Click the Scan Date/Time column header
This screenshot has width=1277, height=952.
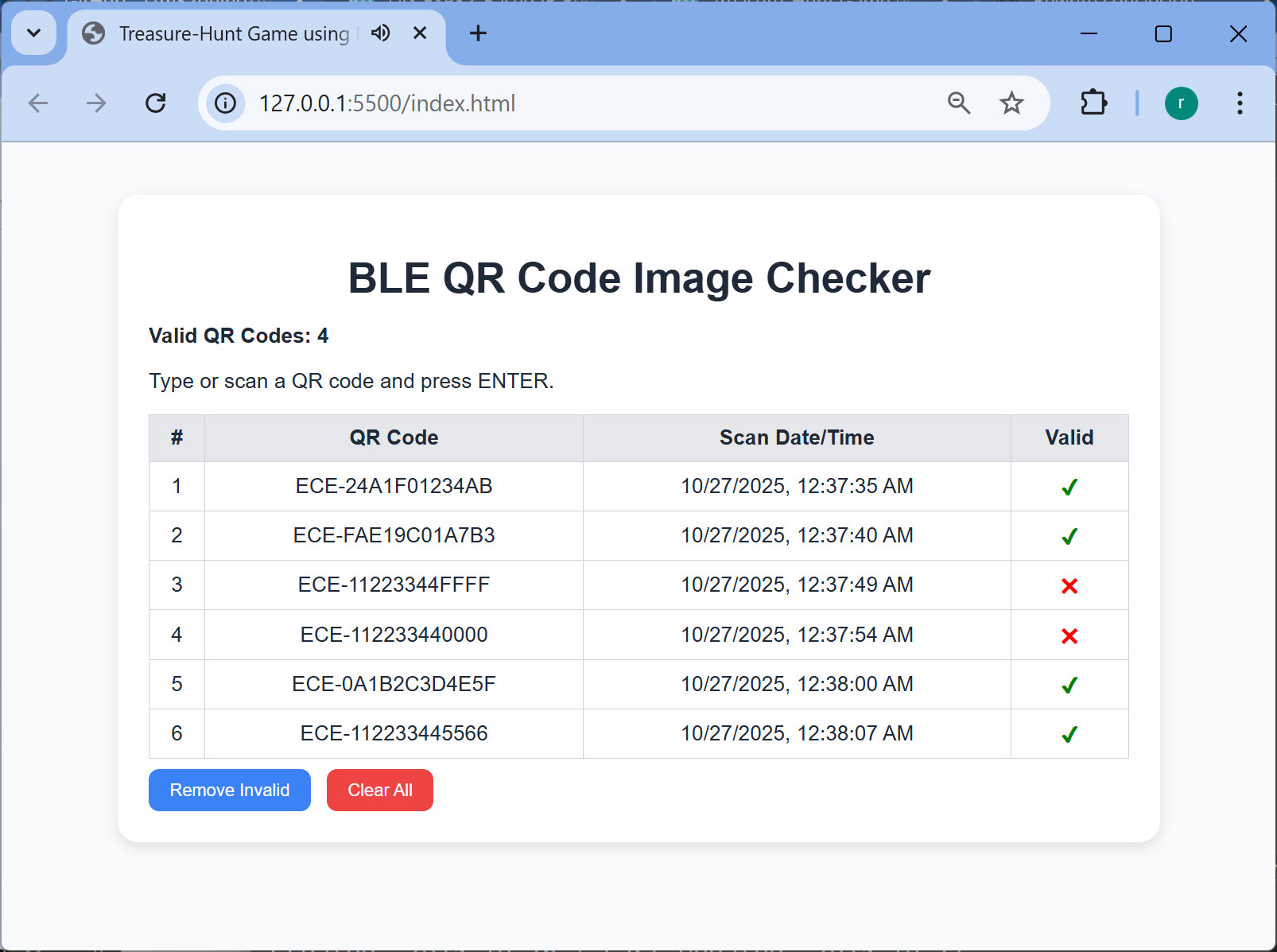(x=796, y=437)
